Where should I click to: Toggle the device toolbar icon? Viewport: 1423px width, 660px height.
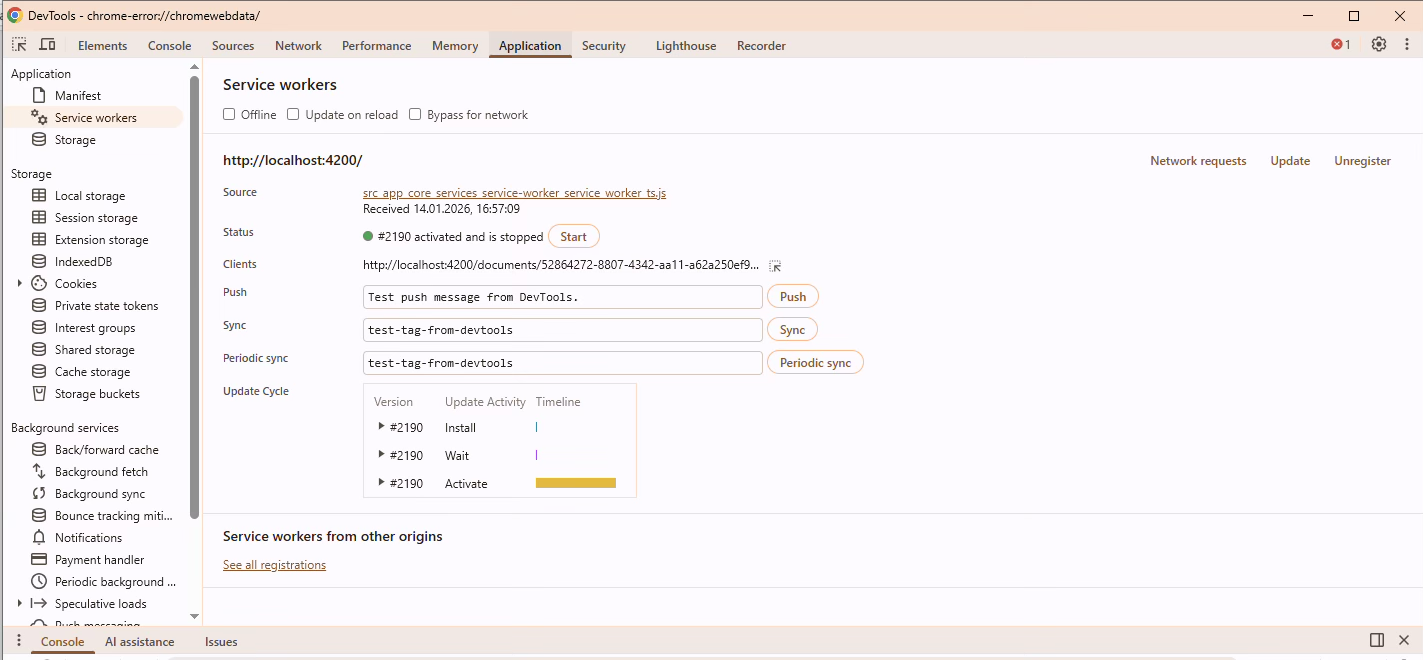point(47,45)
